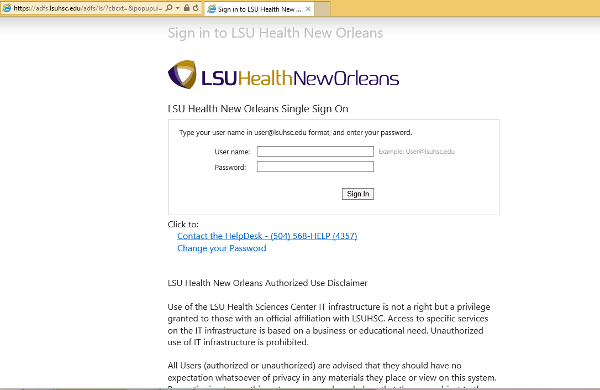Viewport: 600px width, 390px height.
Task: Open a new tab with the blank tab button
Action: click(x=322, y=9)
